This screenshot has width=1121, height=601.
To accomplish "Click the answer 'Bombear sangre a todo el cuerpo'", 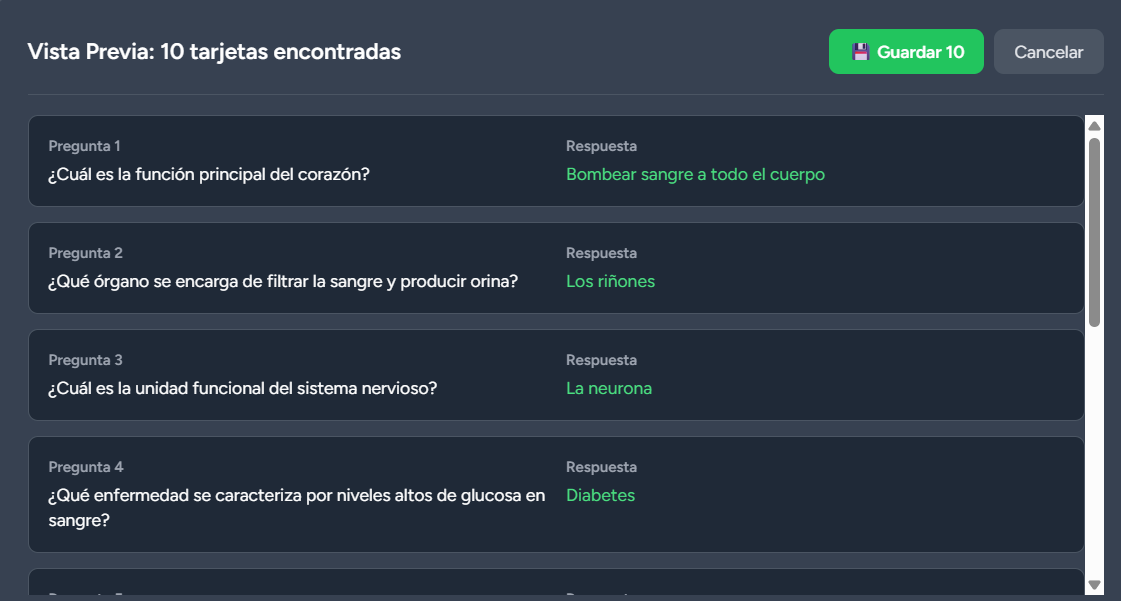I will tap(695, 174).
